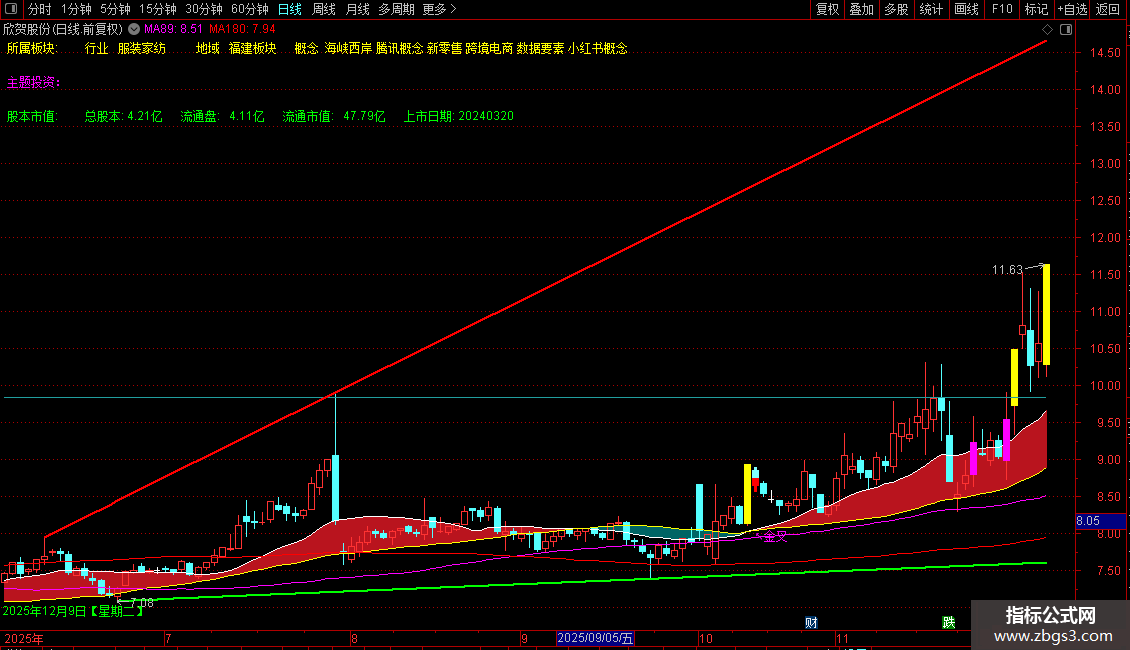This screenshot has width=1130, height=650.
Task: Select the 1分钟 period
Action: click(76, 9)
